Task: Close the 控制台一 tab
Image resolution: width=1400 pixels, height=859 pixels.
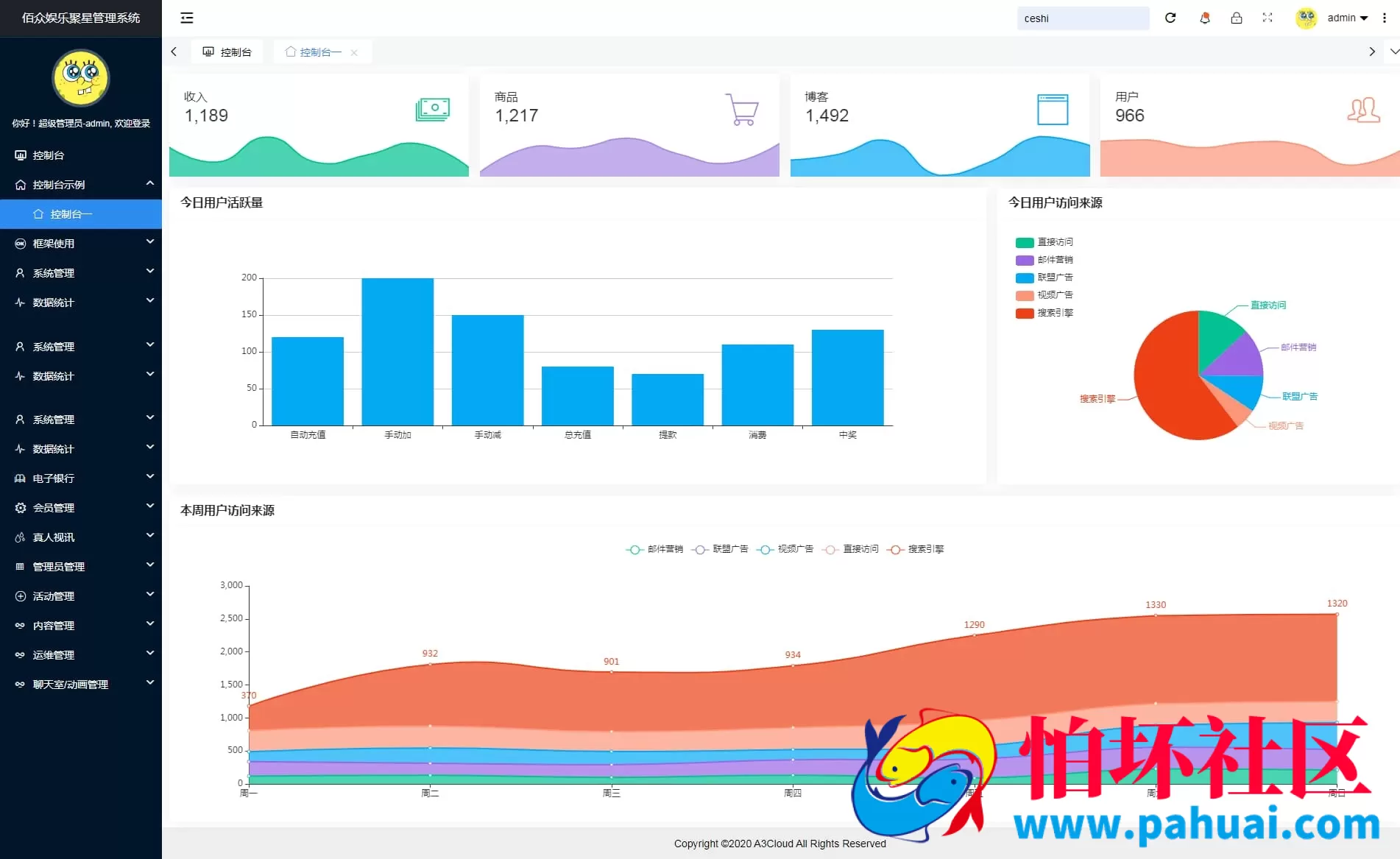Action: (354, 52)
